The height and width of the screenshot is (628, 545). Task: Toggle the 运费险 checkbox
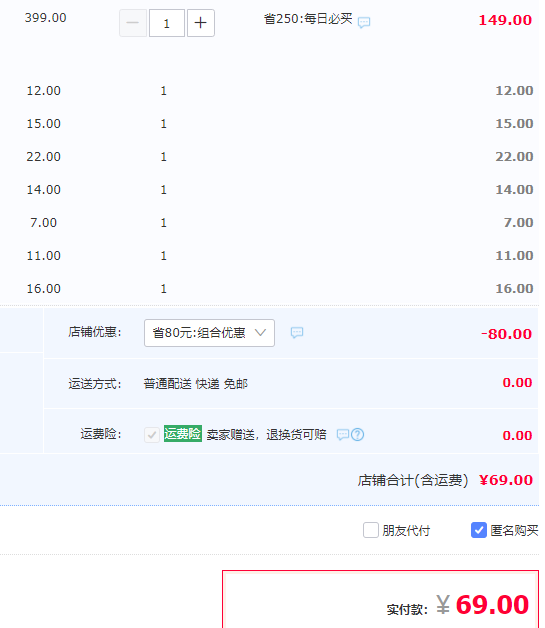pyautogui.click(x=152, y=435)
